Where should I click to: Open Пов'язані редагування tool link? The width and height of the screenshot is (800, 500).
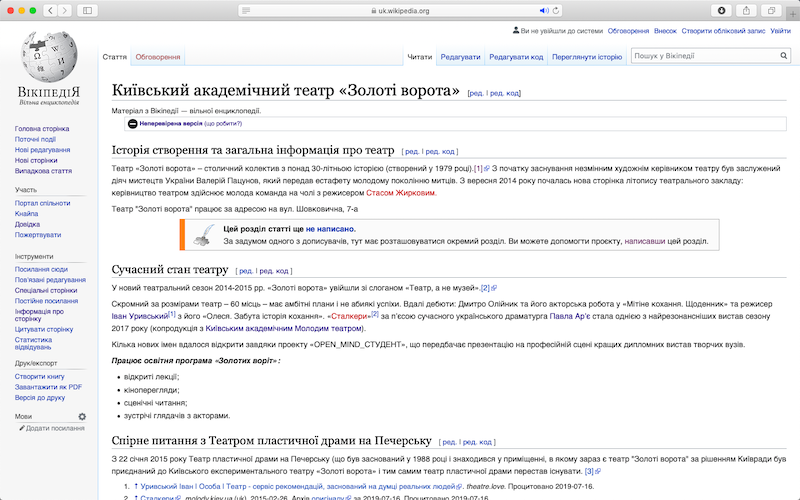pos(50,280)
